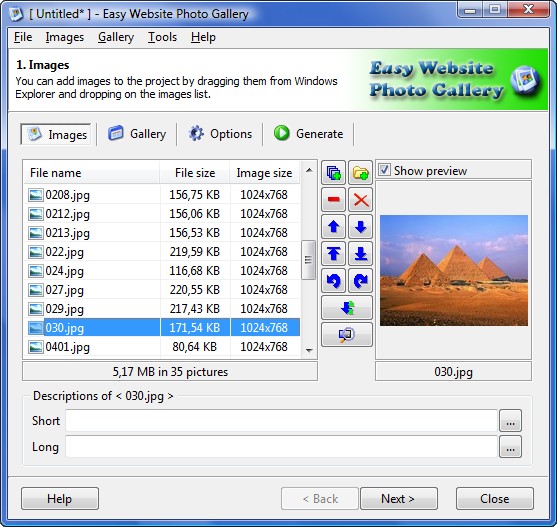Image resolution: width=557 pixels, height=527 pixels.
Task: Clear all images with red X button
Action: pyautogui.click(x=360, y=200)
